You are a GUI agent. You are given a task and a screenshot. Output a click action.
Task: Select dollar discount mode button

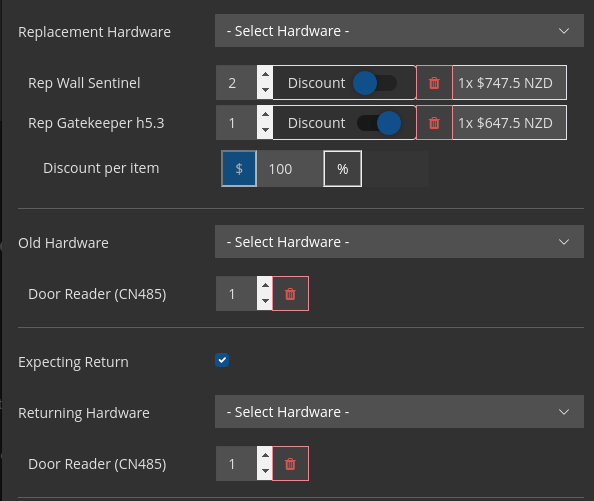pos(239,169)
